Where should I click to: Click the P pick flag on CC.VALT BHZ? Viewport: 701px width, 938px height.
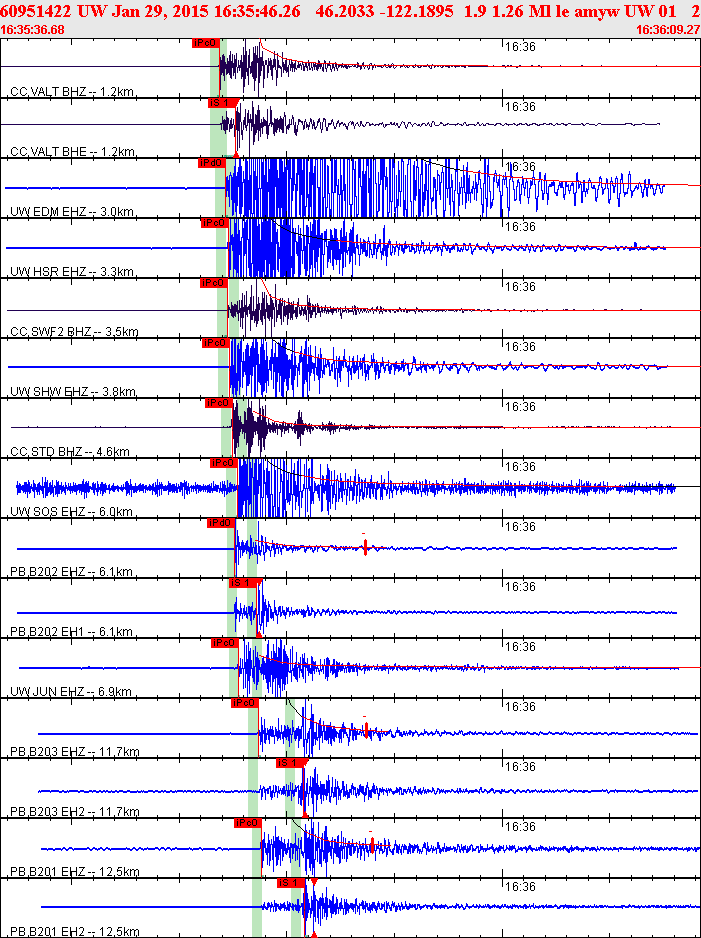[204, 43]
